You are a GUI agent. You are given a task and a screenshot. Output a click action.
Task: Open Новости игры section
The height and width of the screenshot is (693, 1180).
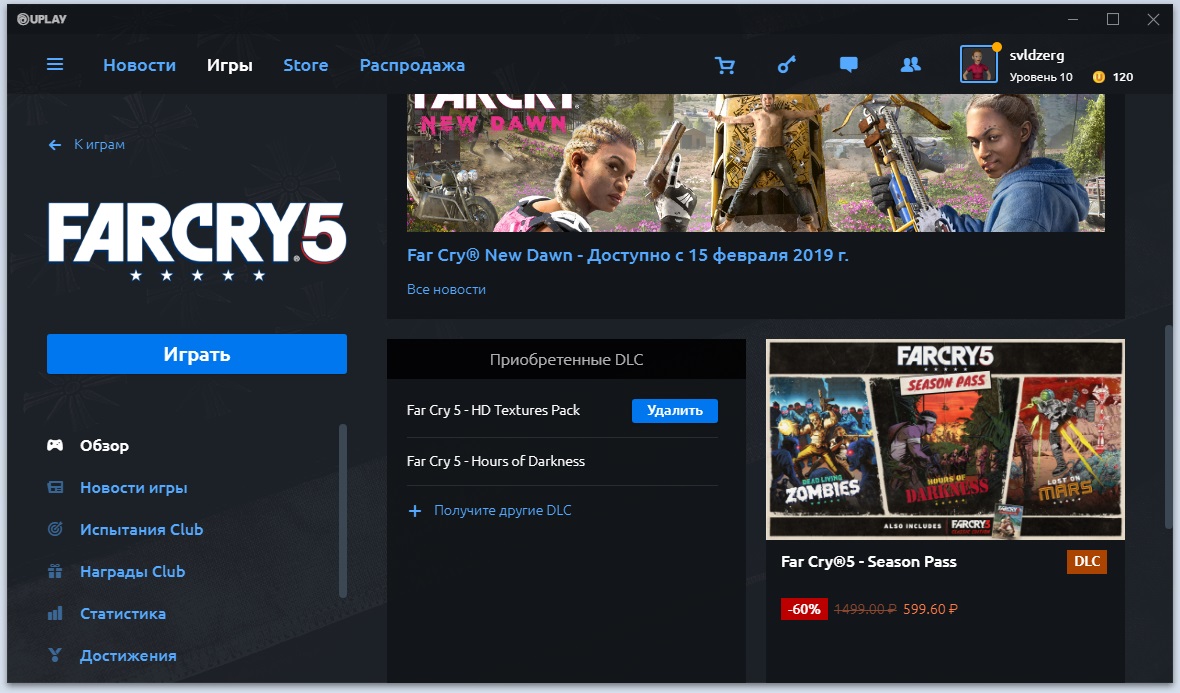133,488
